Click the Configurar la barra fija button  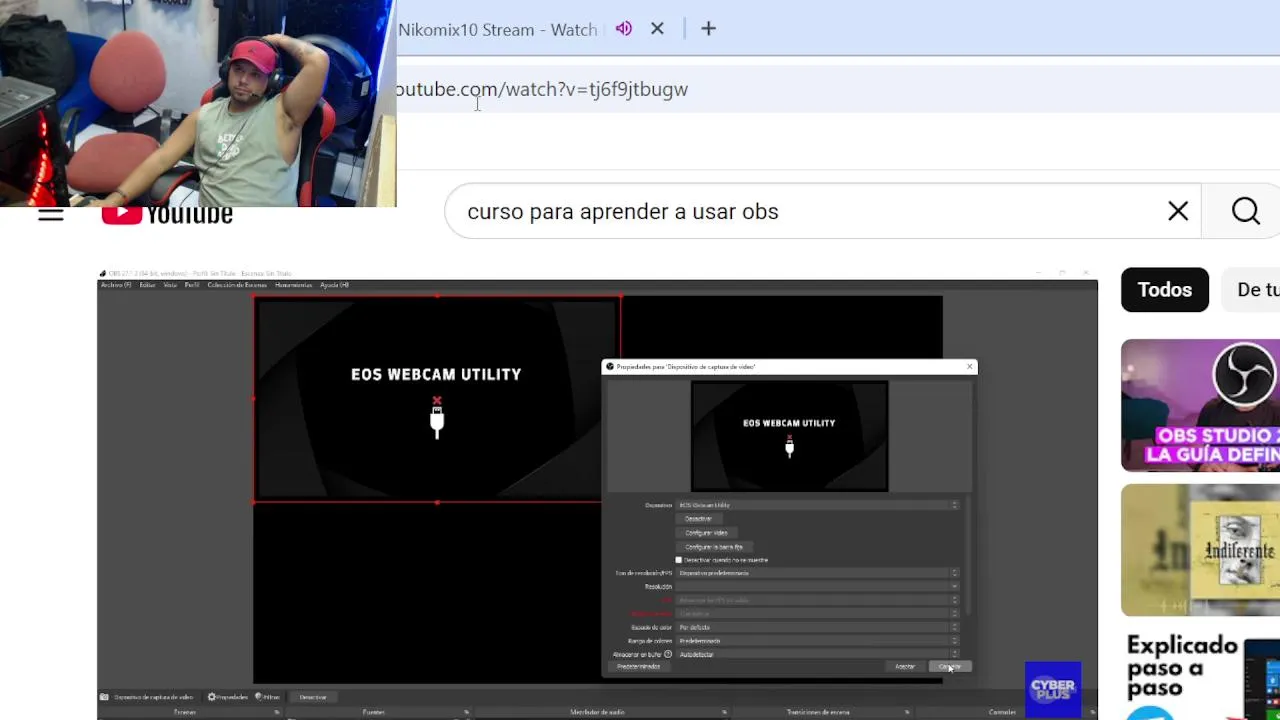[714, 547]
